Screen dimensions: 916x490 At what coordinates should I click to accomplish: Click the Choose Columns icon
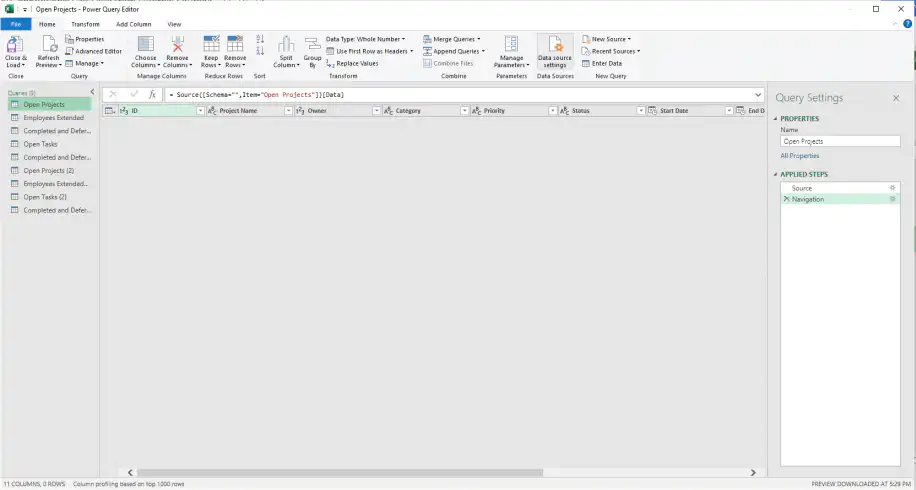(145, 44)
